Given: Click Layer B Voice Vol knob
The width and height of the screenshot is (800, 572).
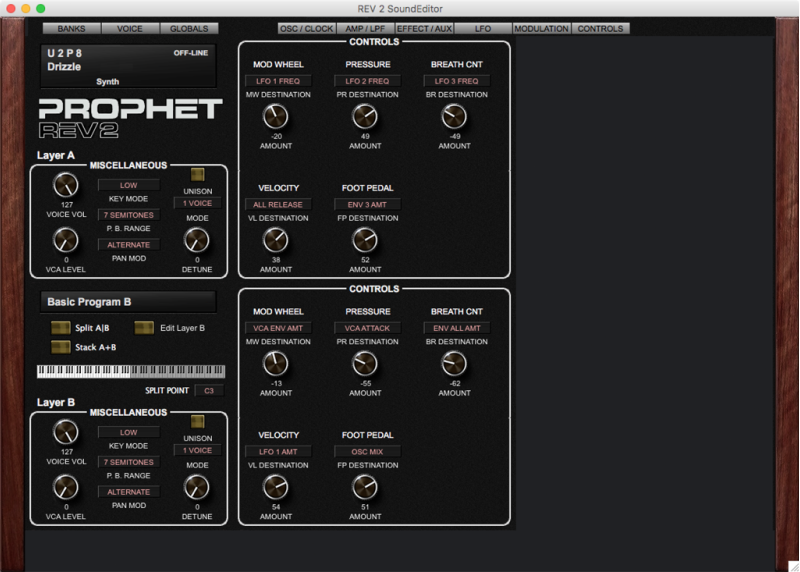Looking at the screenshot, I should [65, 432].
